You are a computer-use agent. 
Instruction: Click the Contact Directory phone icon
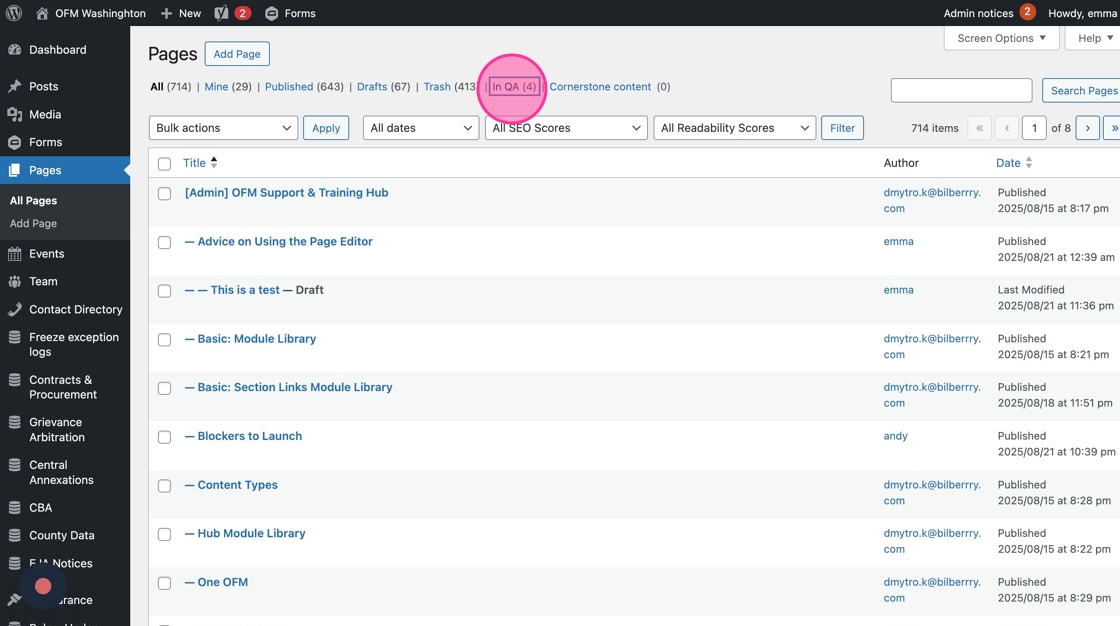pyautogui.click(x=14, y=309)
